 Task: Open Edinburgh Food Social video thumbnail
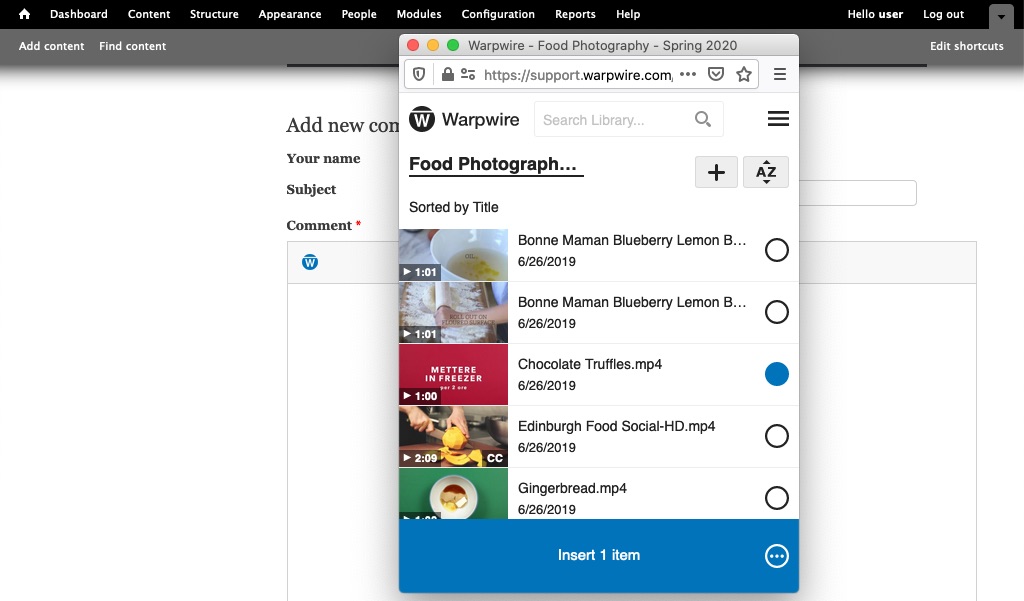[453, 436]
